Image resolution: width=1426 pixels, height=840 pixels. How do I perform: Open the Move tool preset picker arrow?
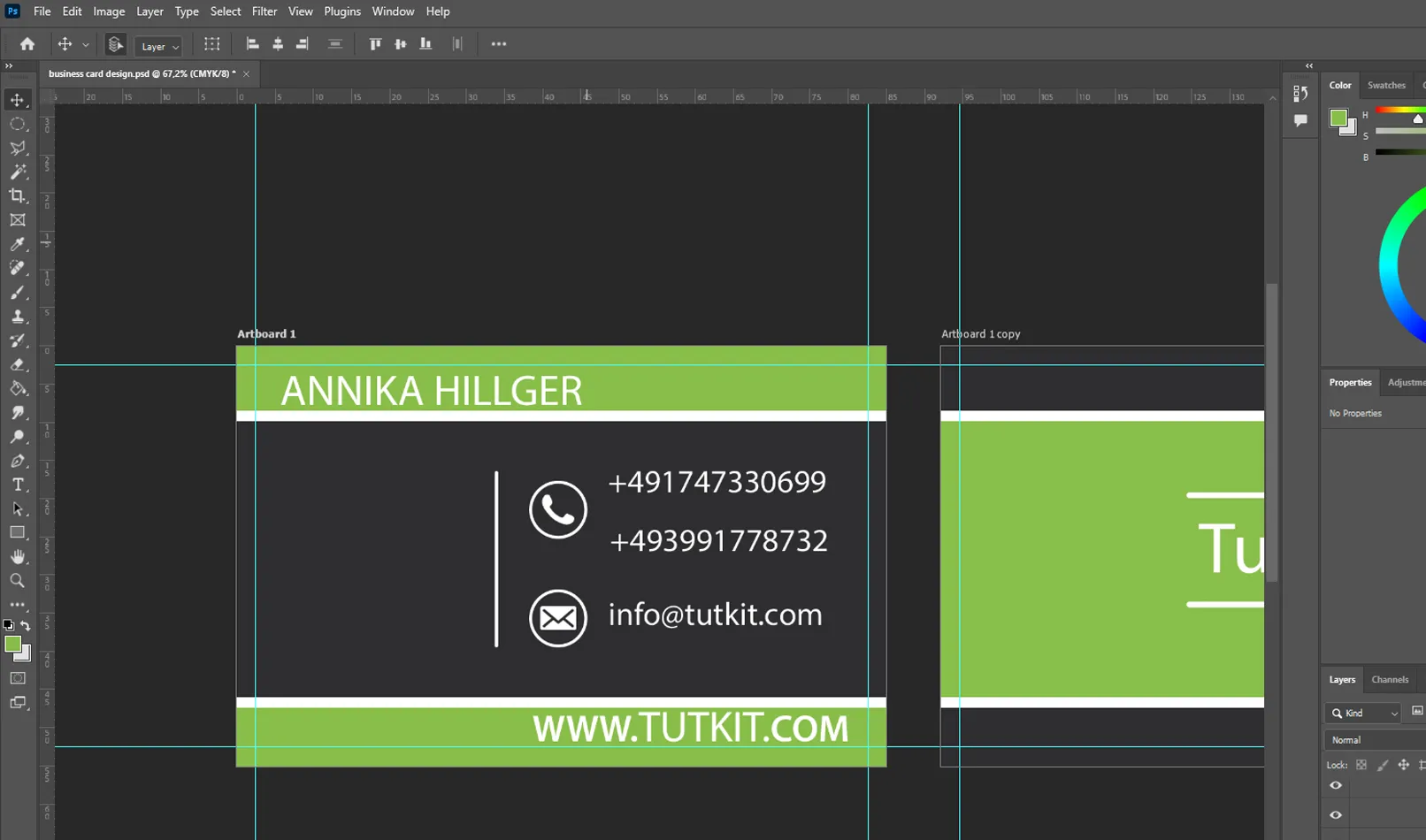(x=86, y=45)
